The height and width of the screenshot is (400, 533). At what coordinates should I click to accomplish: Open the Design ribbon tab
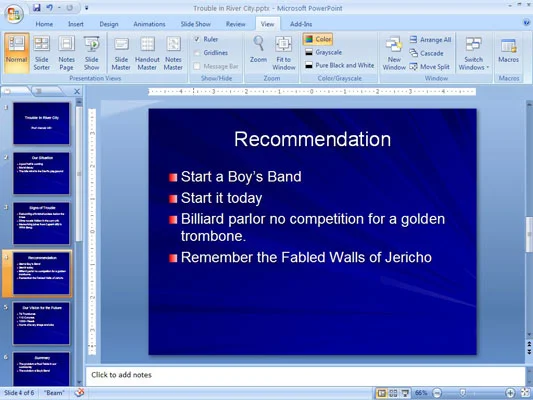tap(109, 24)
